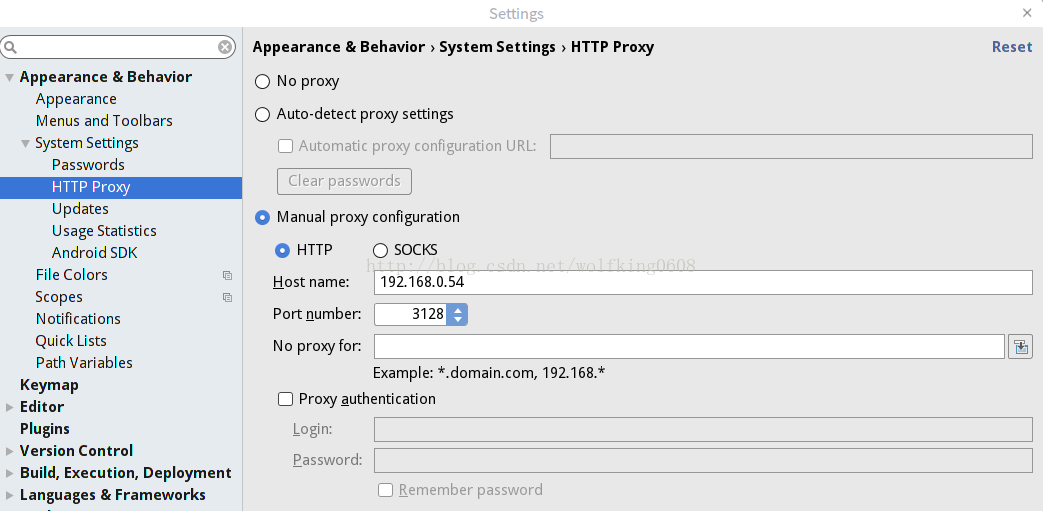Click the Scopes project-level icon
This screenshot has height=511, width=1043.
[x=227, y=297]
